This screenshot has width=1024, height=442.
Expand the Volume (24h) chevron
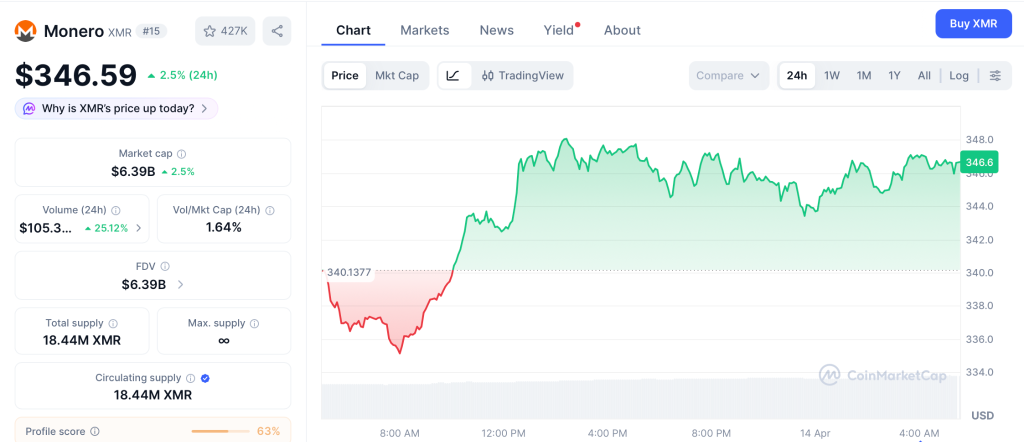point(138,228)
